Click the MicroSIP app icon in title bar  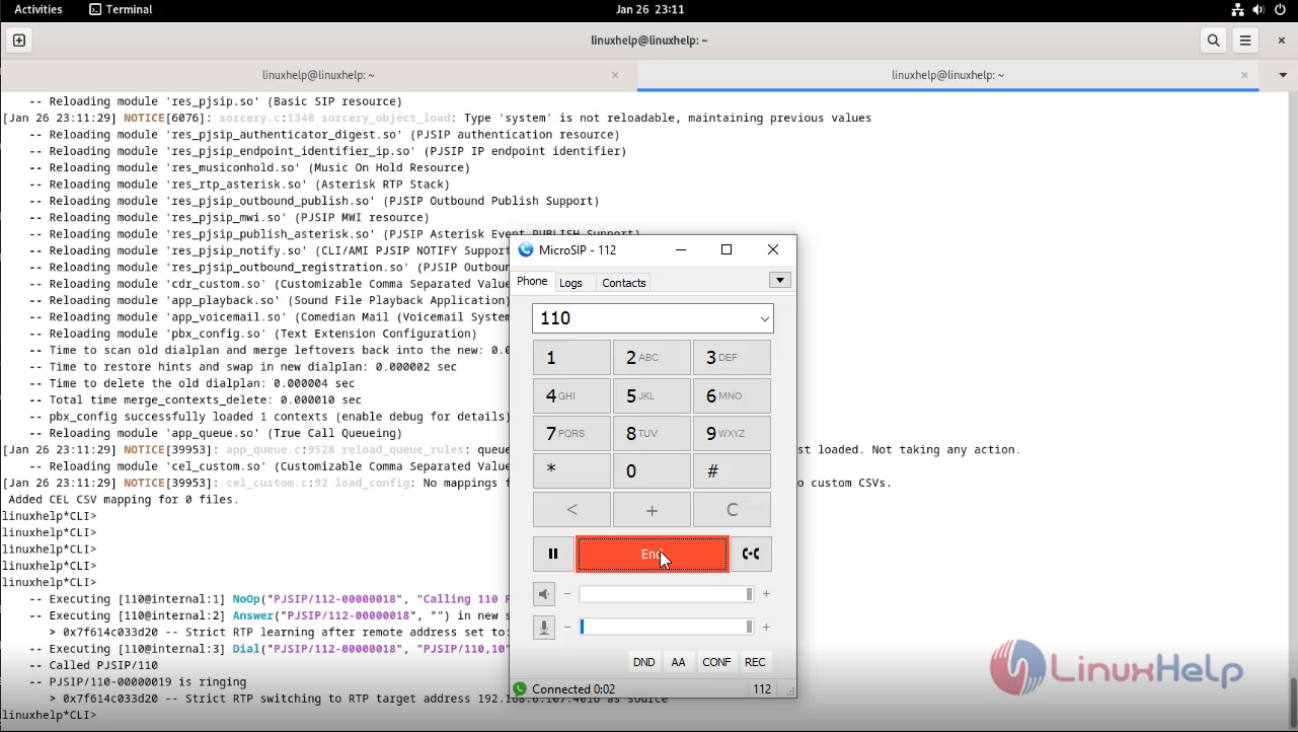point(525,250)
